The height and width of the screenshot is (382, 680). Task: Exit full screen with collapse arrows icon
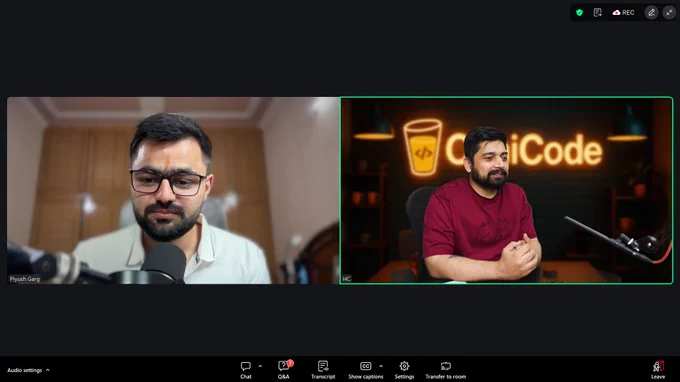click(x=669, y=13)
